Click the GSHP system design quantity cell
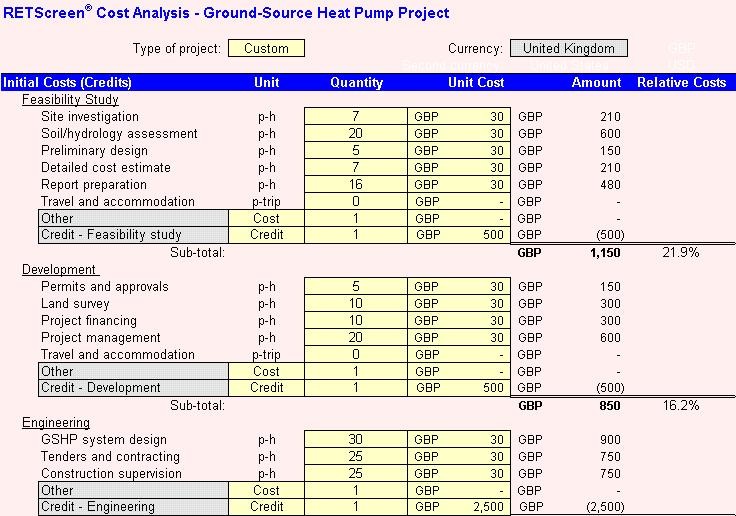 pos(355,440)
